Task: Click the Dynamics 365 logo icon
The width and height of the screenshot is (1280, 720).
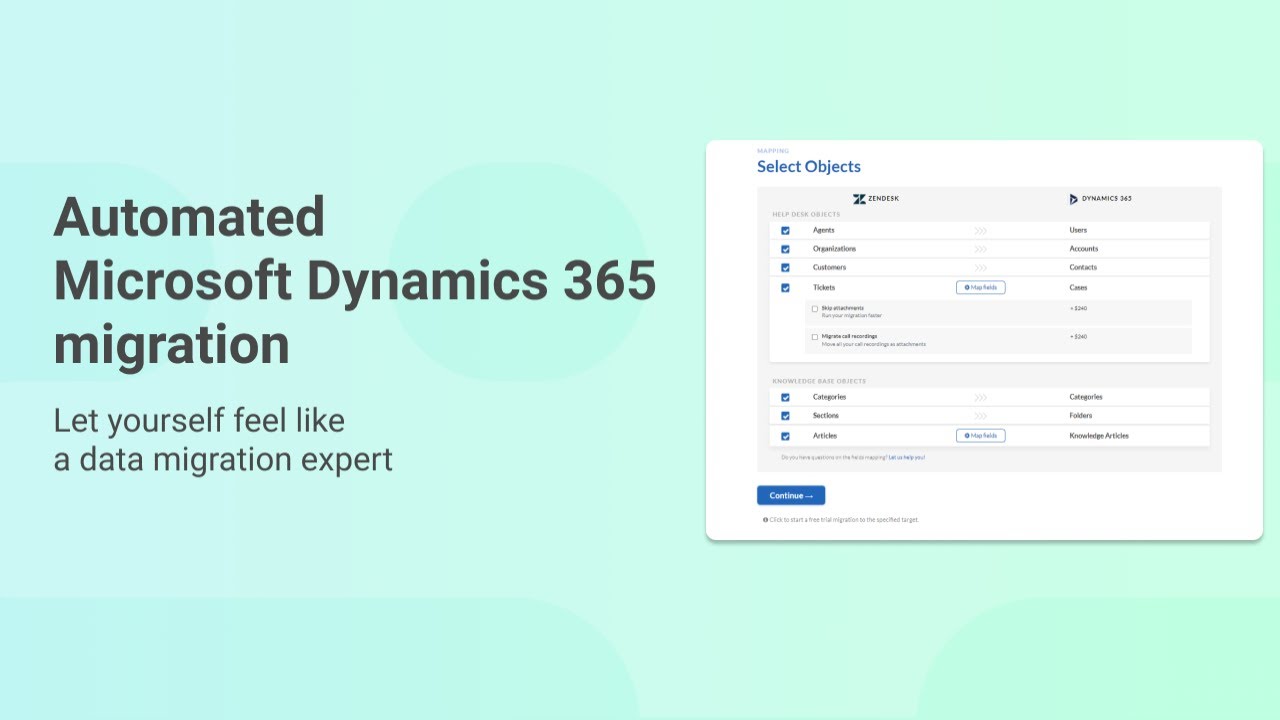Action: point(1074,198)
